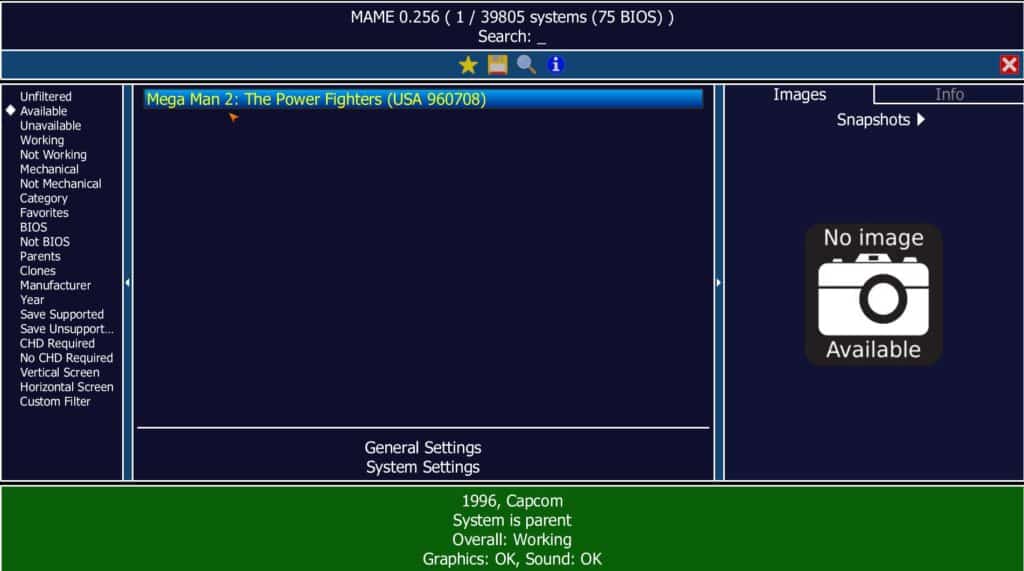Viewport: 1024px width, 571px height.
Task: Filter by Vertical Screen
Action: tap(59, 372)
